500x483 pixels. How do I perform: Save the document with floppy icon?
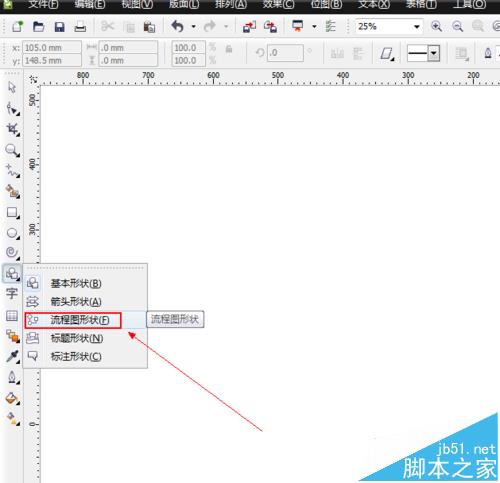point(59,27)
